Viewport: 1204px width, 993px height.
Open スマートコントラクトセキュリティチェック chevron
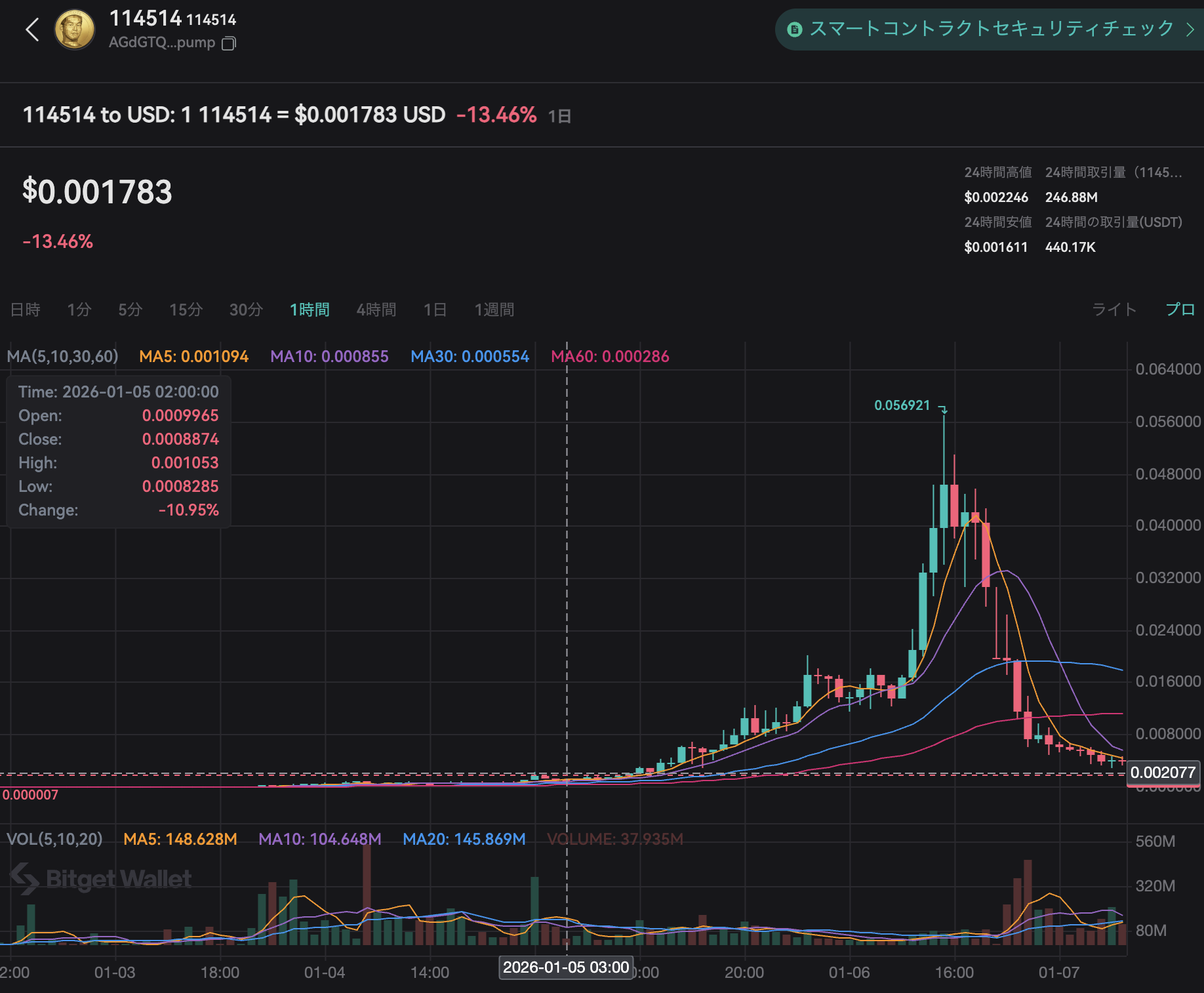1190,29
